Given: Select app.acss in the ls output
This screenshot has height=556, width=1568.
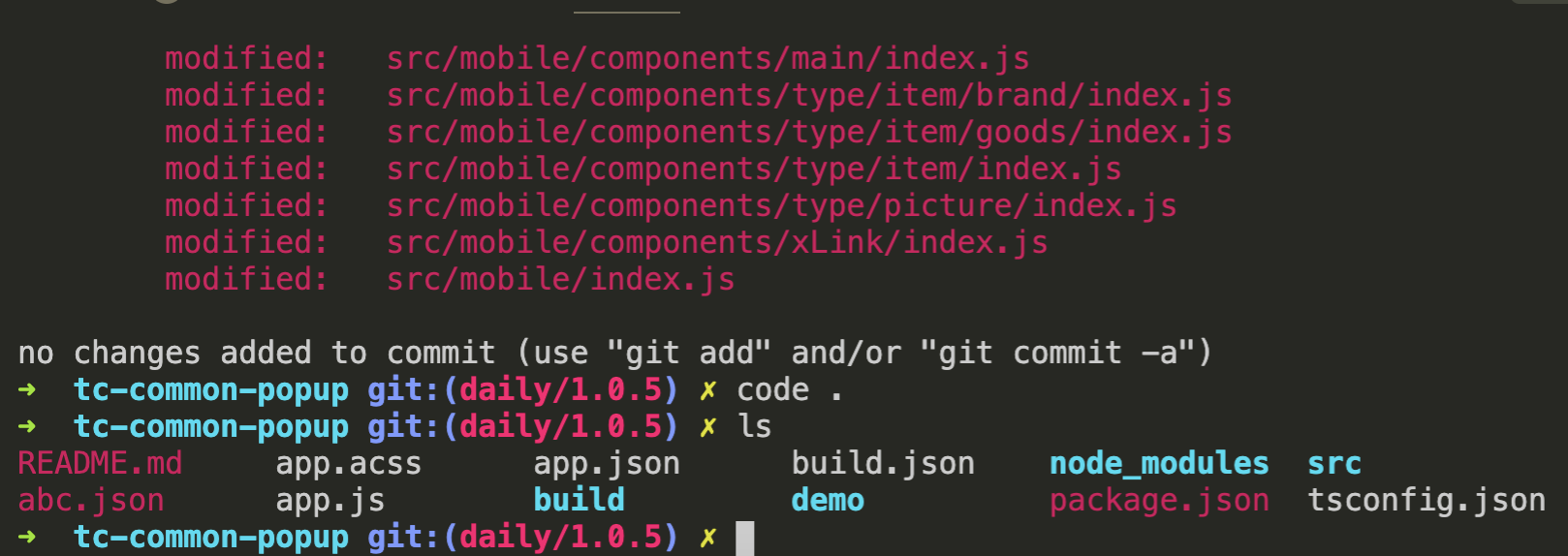Looking at the screenshot, I should (x=349, y=464).
